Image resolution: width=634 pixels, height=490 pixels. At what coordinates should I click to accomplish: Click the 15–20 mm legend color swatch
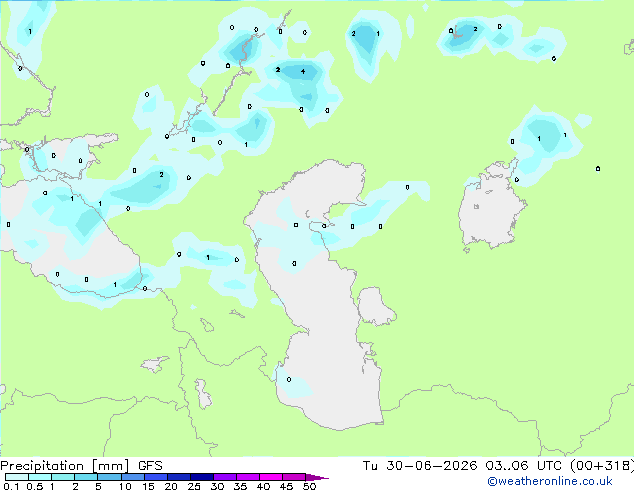click(x=156, y=477)
